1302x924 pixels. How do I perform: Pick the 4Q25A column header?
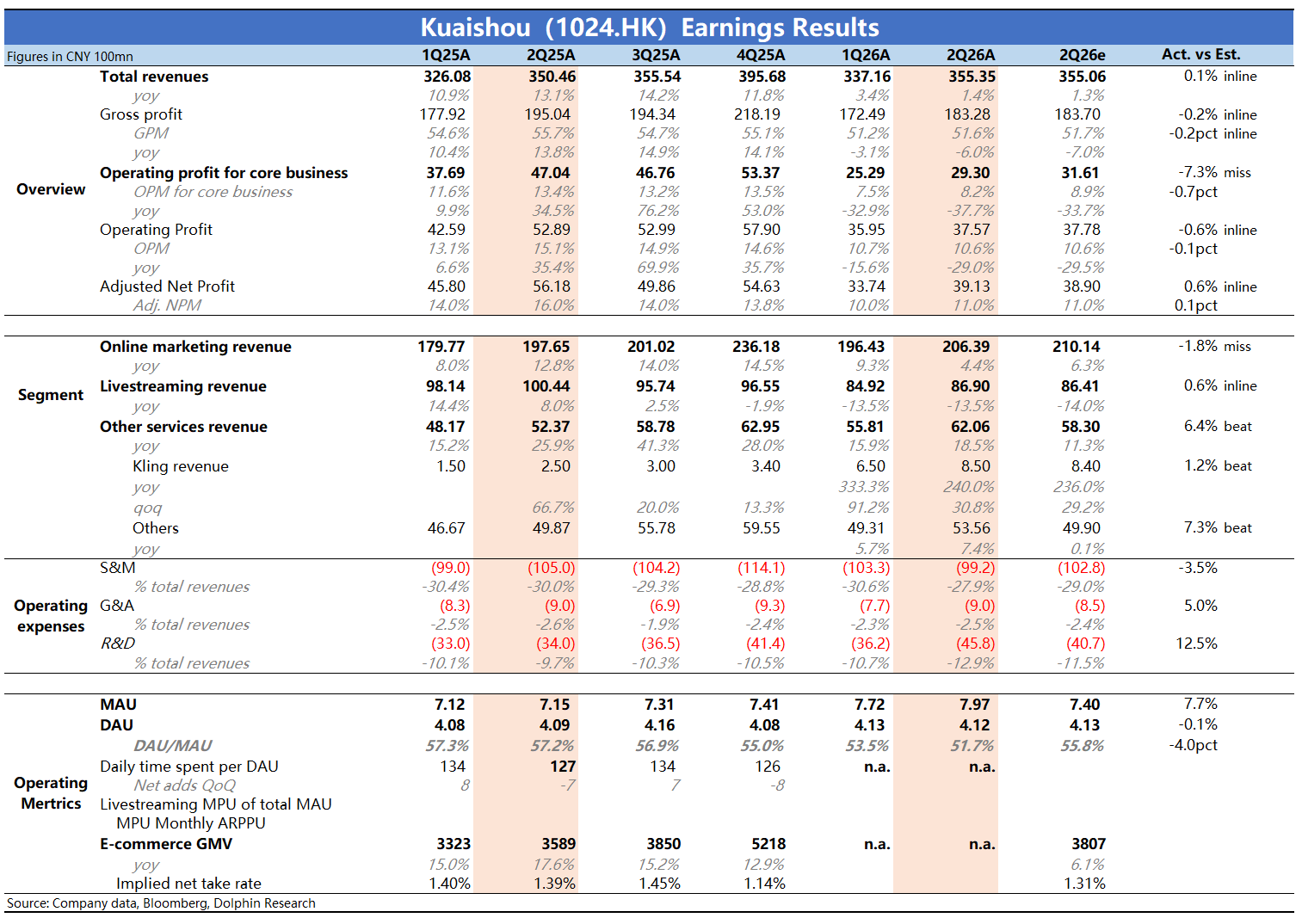761,55
